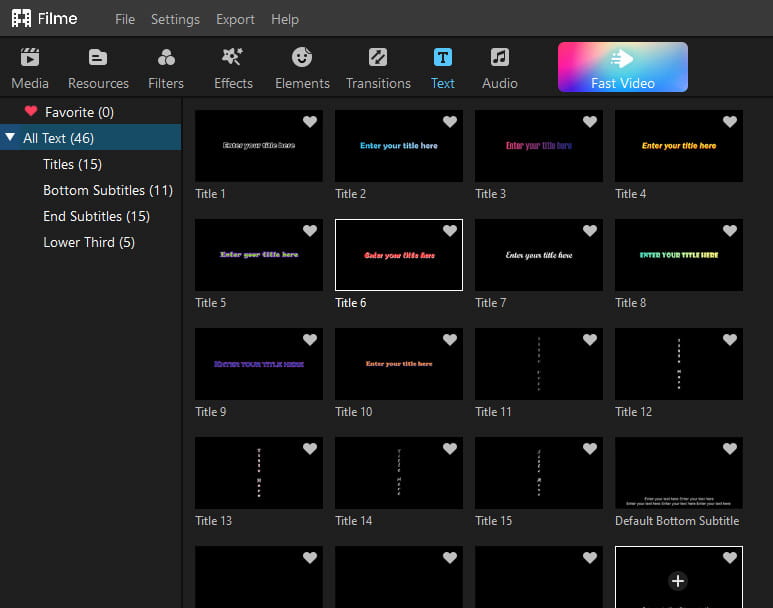The width and height of the screenshot is (773, 608).
Task: Open the Resources panel icon
Action: [98, 58]
